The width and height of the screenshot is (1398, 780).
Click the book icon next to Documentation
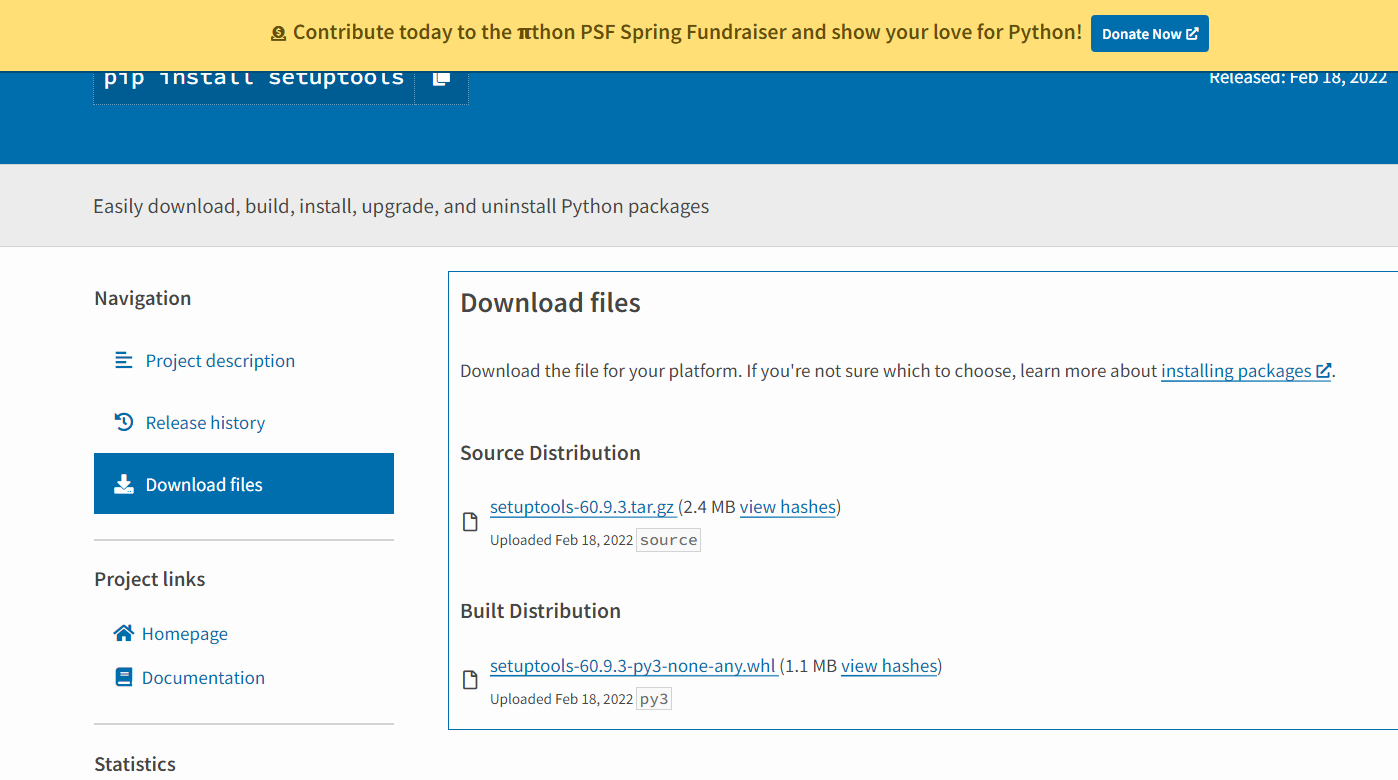(123, 677)
